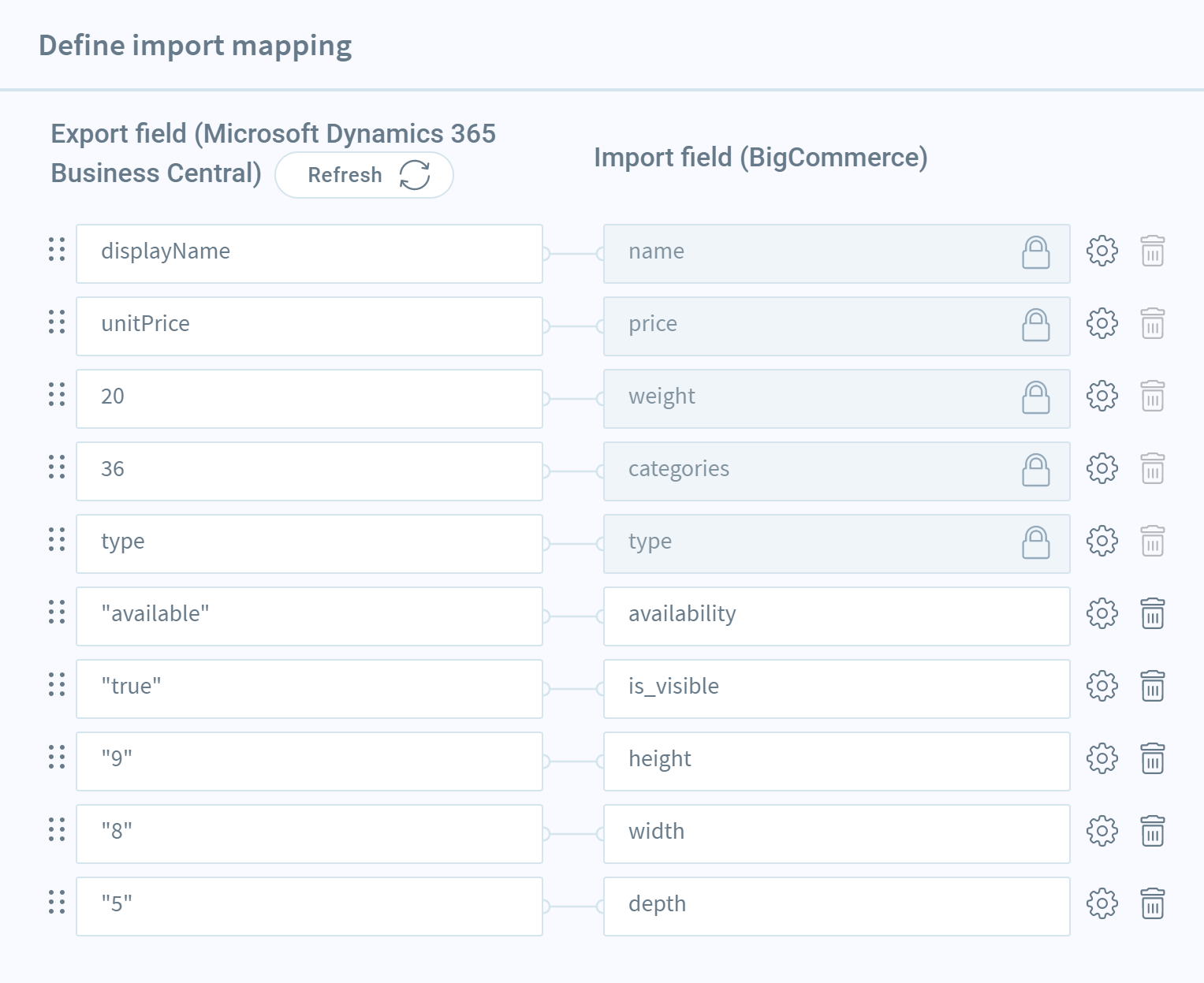Grab the drag handle for displayName row
The image size is (1204, 983).
click(57, 249)
